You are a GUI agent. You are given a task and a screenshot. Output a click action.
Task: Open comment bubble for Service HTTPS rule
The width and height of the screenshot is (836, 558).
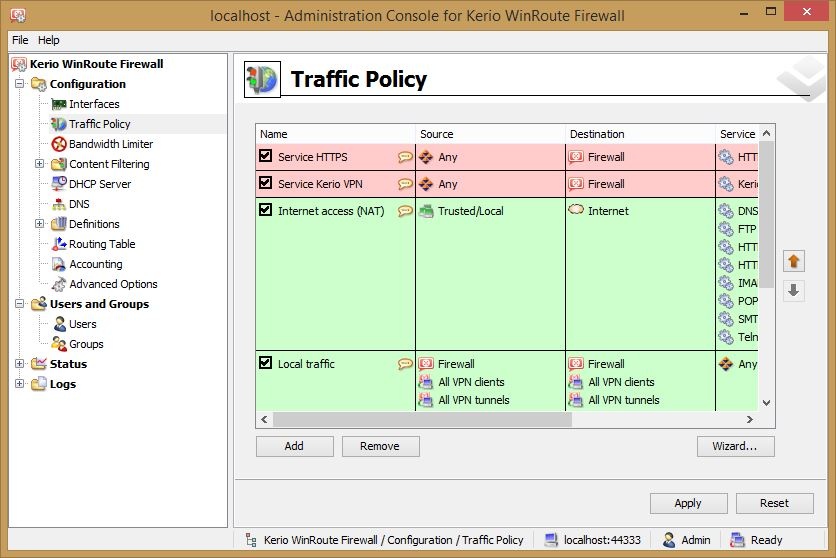point(405,157)
